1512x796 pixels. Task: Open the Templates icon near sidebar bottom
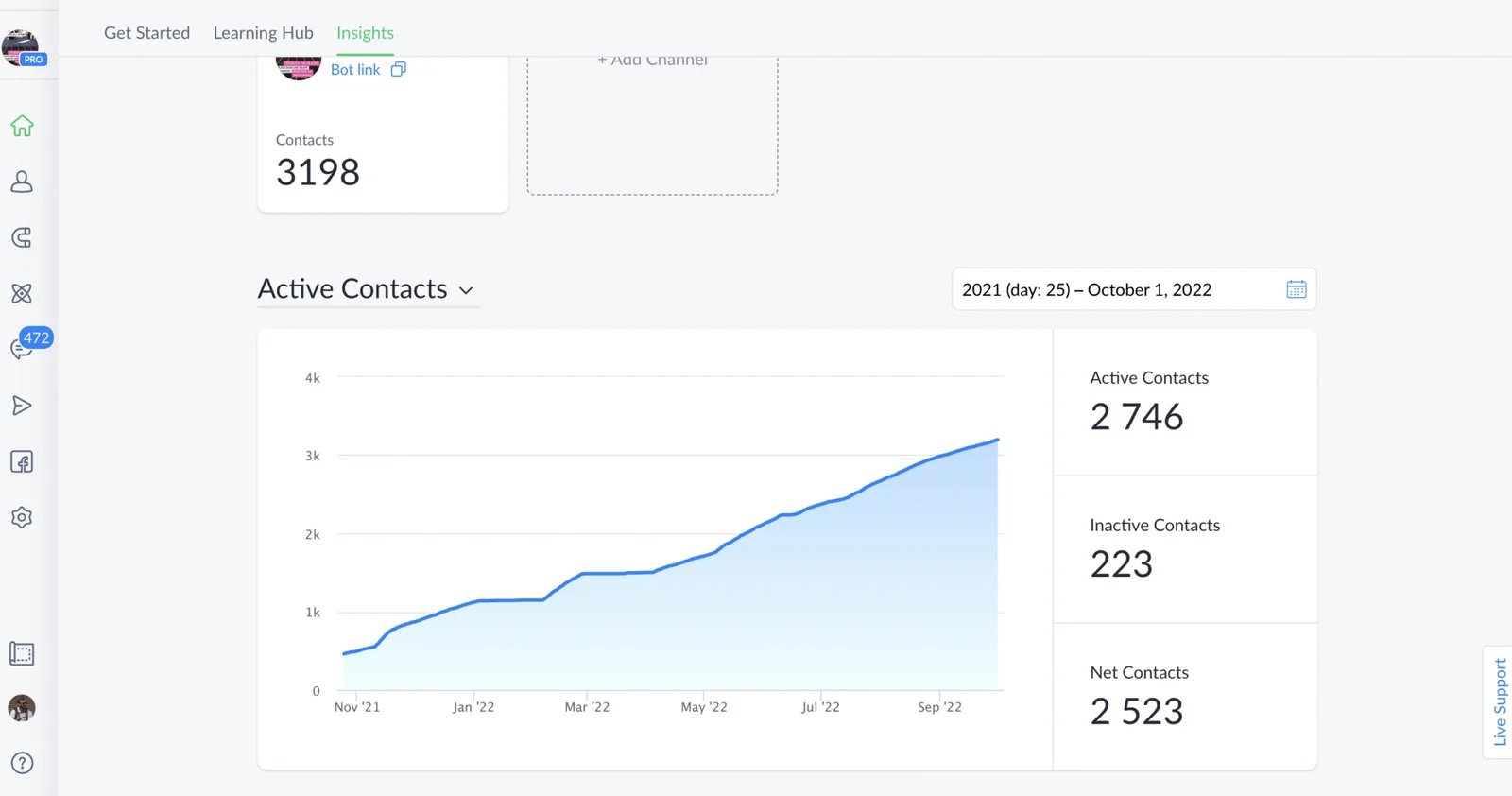point(22,653)
